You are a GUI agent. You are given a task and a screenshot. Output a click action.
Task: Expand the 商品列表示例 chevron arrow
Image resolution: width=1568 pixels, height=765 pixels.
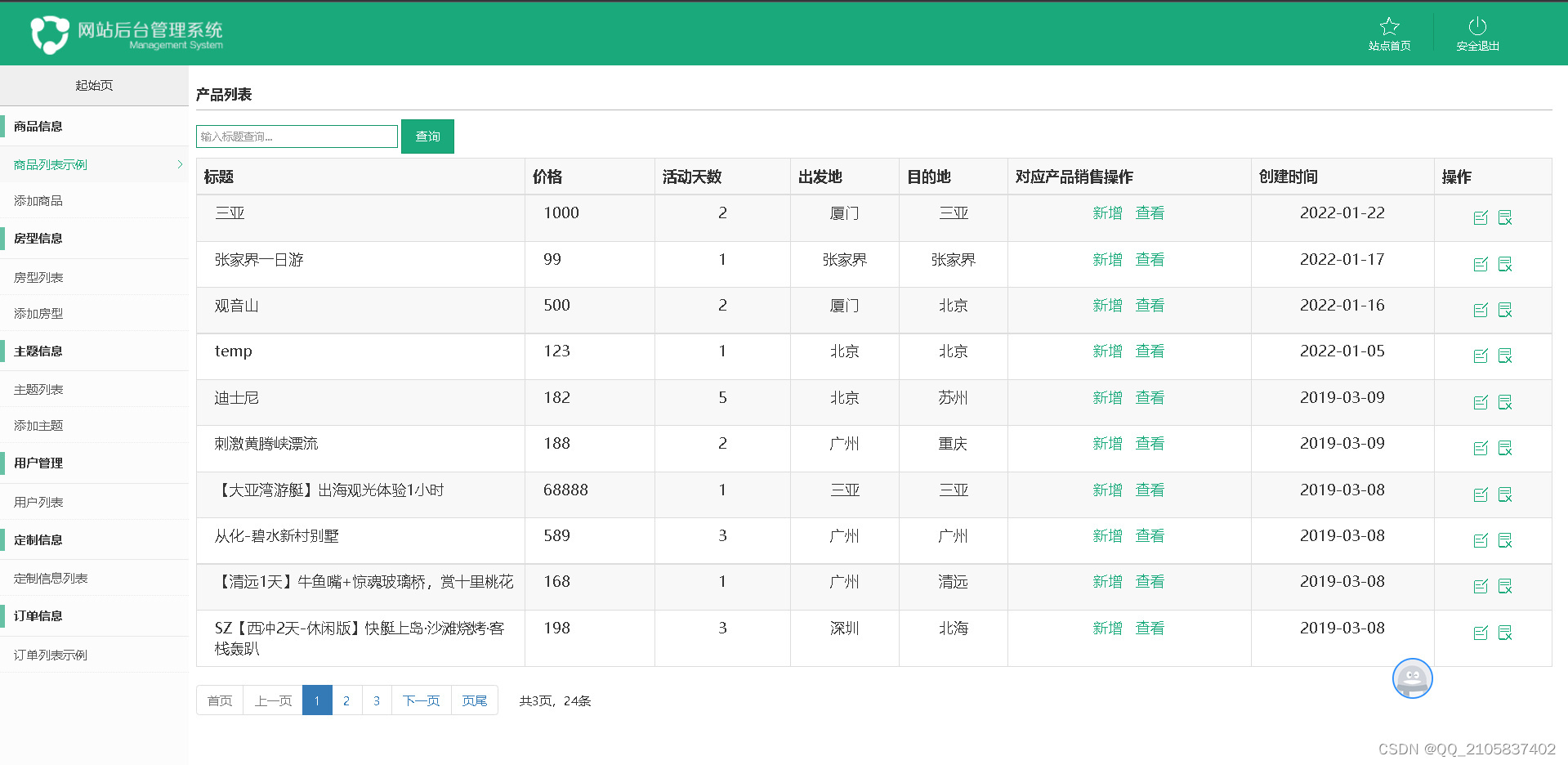point(180,164)
